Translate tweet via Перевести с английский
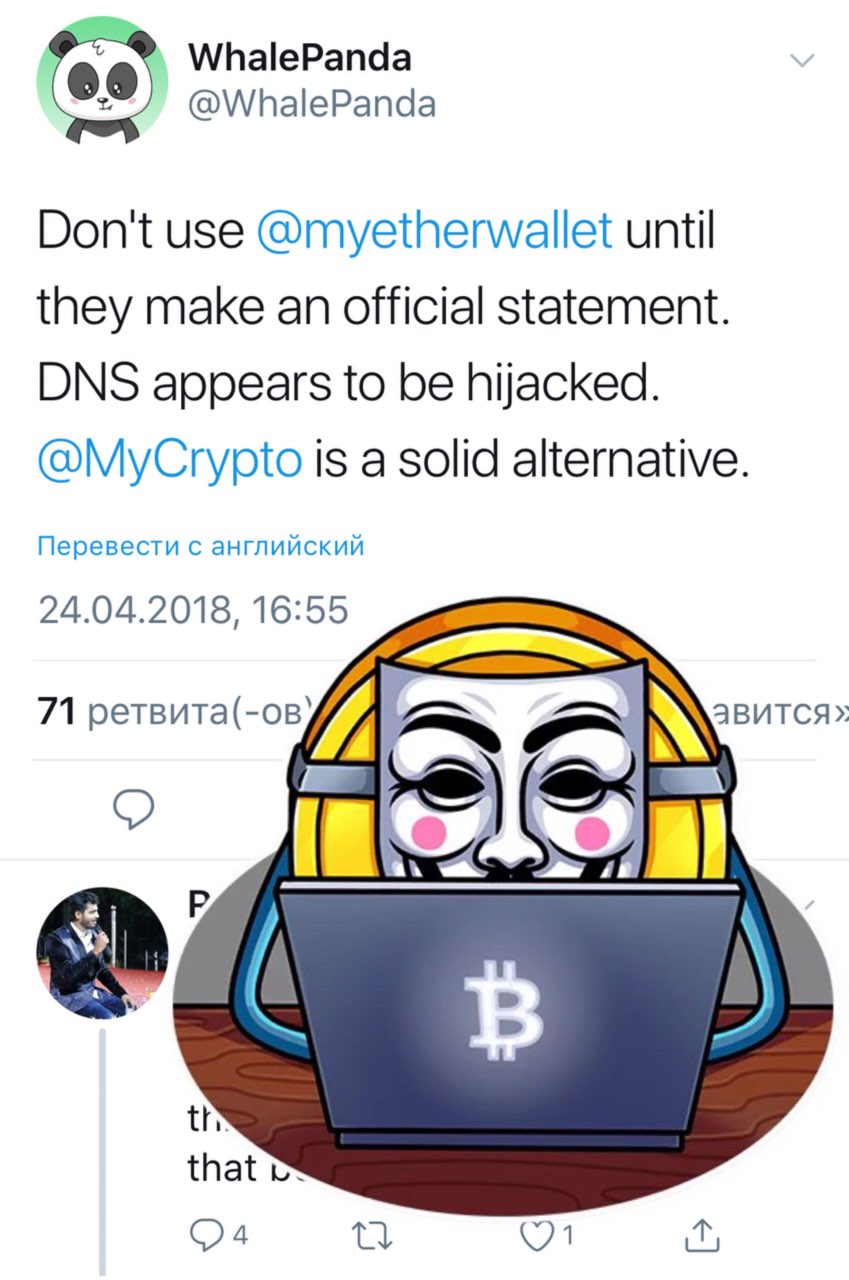This screenshot has height=1280, width=849. point(200,547)
